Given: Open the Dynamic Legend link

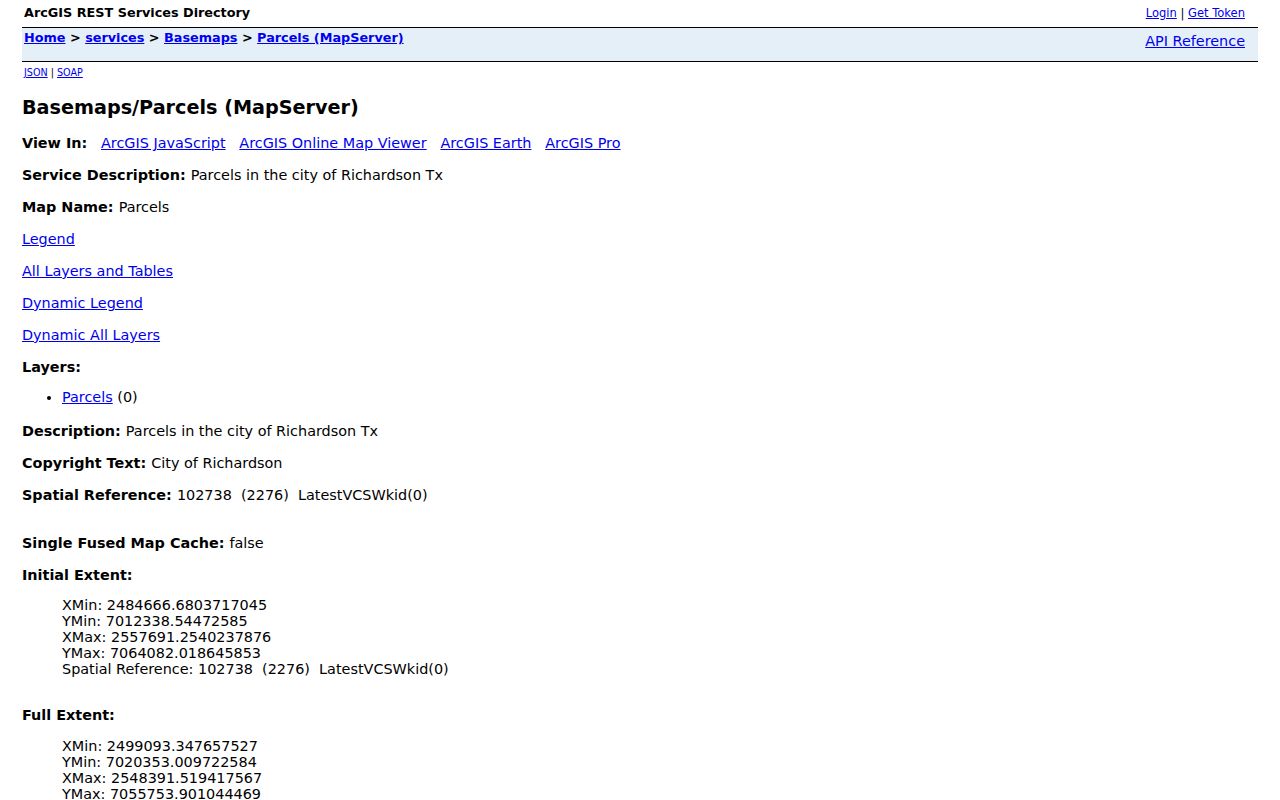Looking at the screenshot, I should click(x=82, y=303).
